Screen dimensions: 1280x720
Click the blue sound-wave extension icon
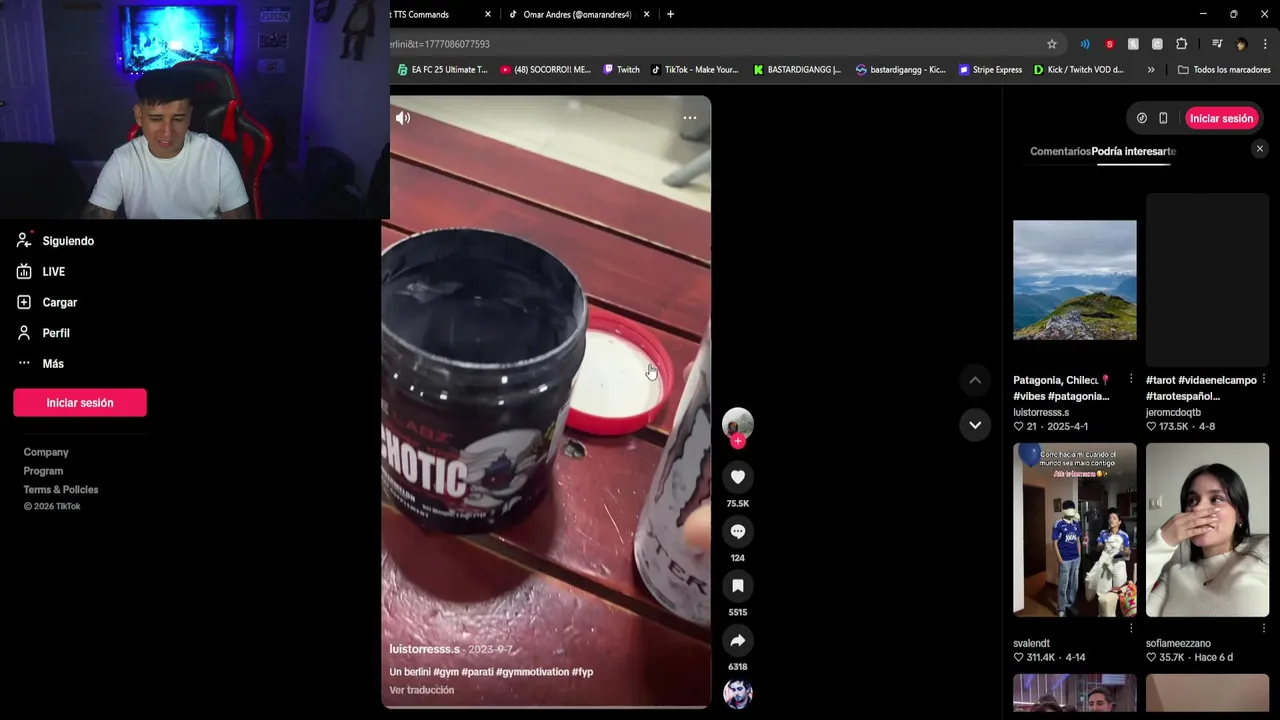1085,44
